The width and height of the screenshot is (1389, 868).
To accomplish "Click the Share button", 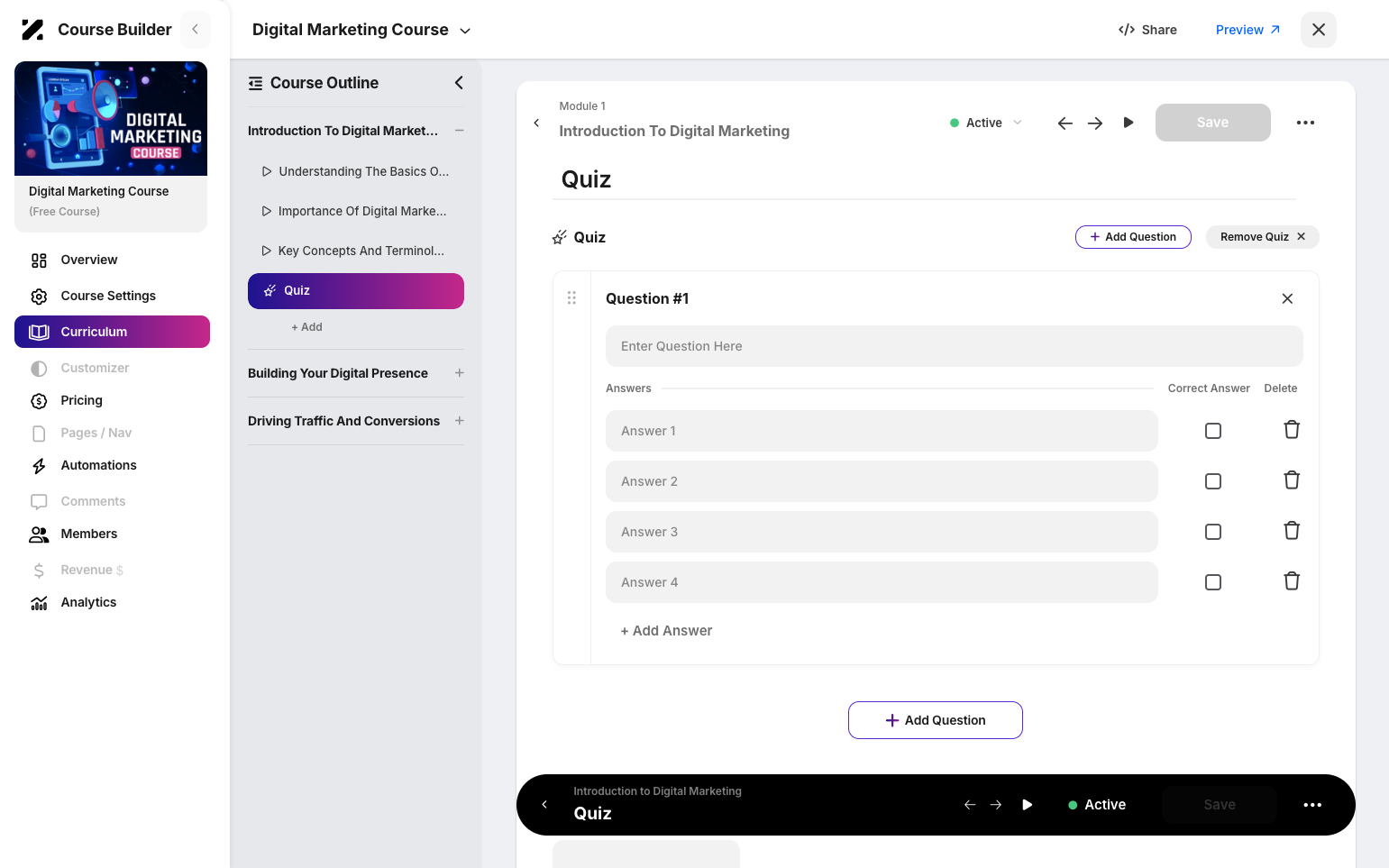I will click(x=1147, y=30).
